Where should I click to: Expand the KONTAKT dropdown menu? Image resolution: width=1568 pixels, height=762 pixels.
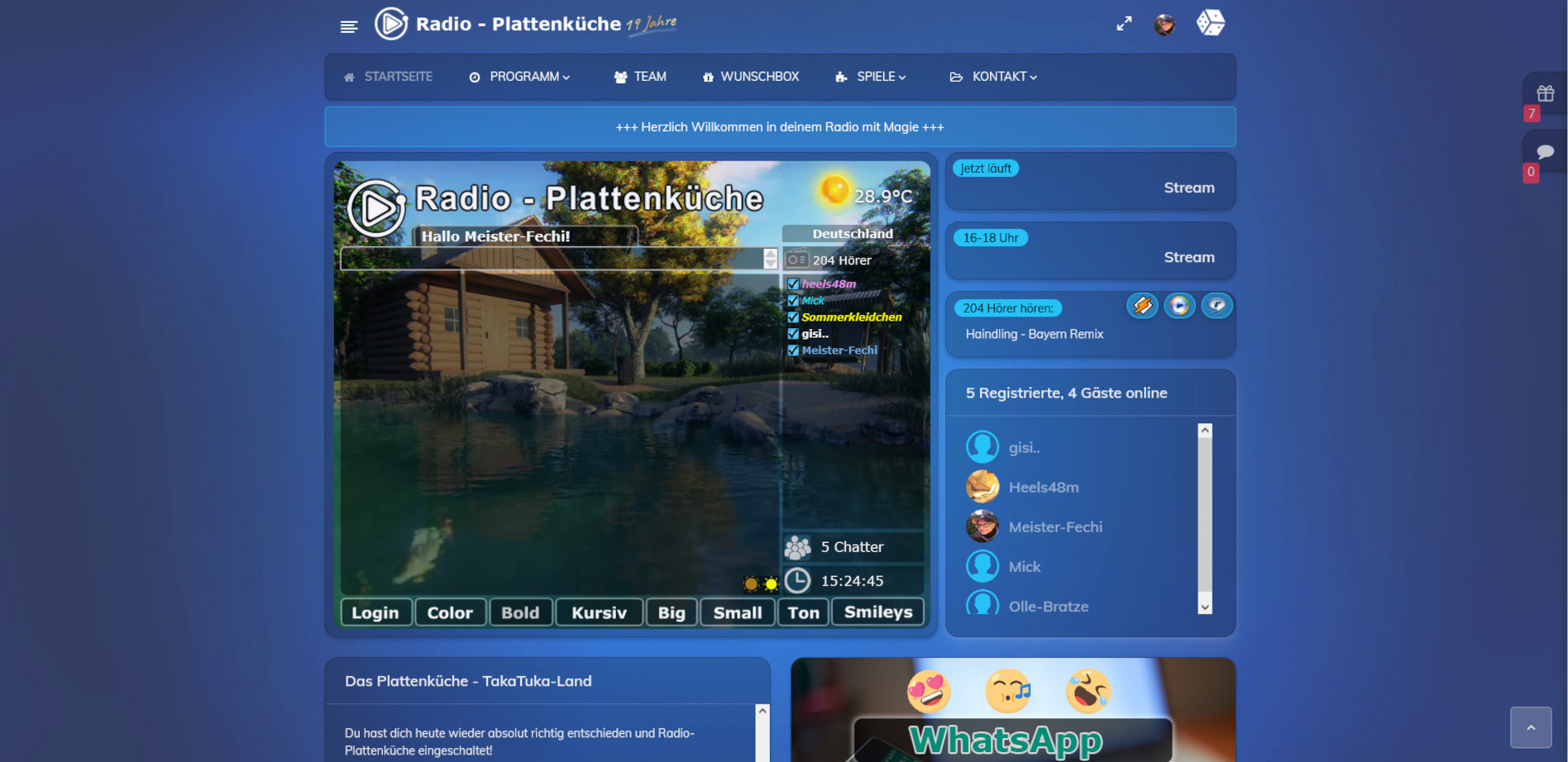(x=993, y=77)
